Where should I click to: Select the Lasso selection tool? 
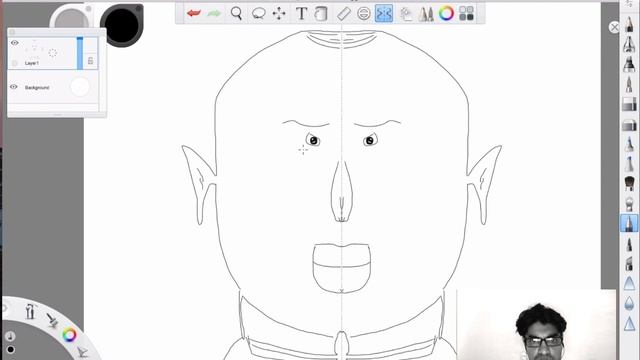coord(258,14)
